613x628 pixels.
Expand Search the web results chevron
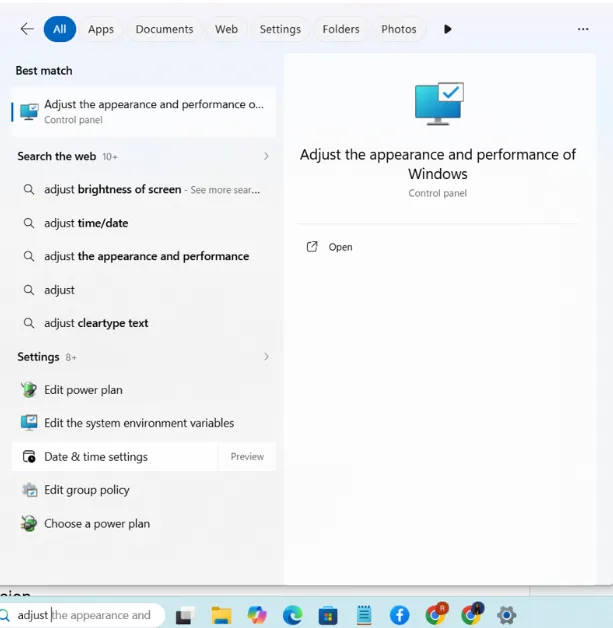click(x=266, y=156)
